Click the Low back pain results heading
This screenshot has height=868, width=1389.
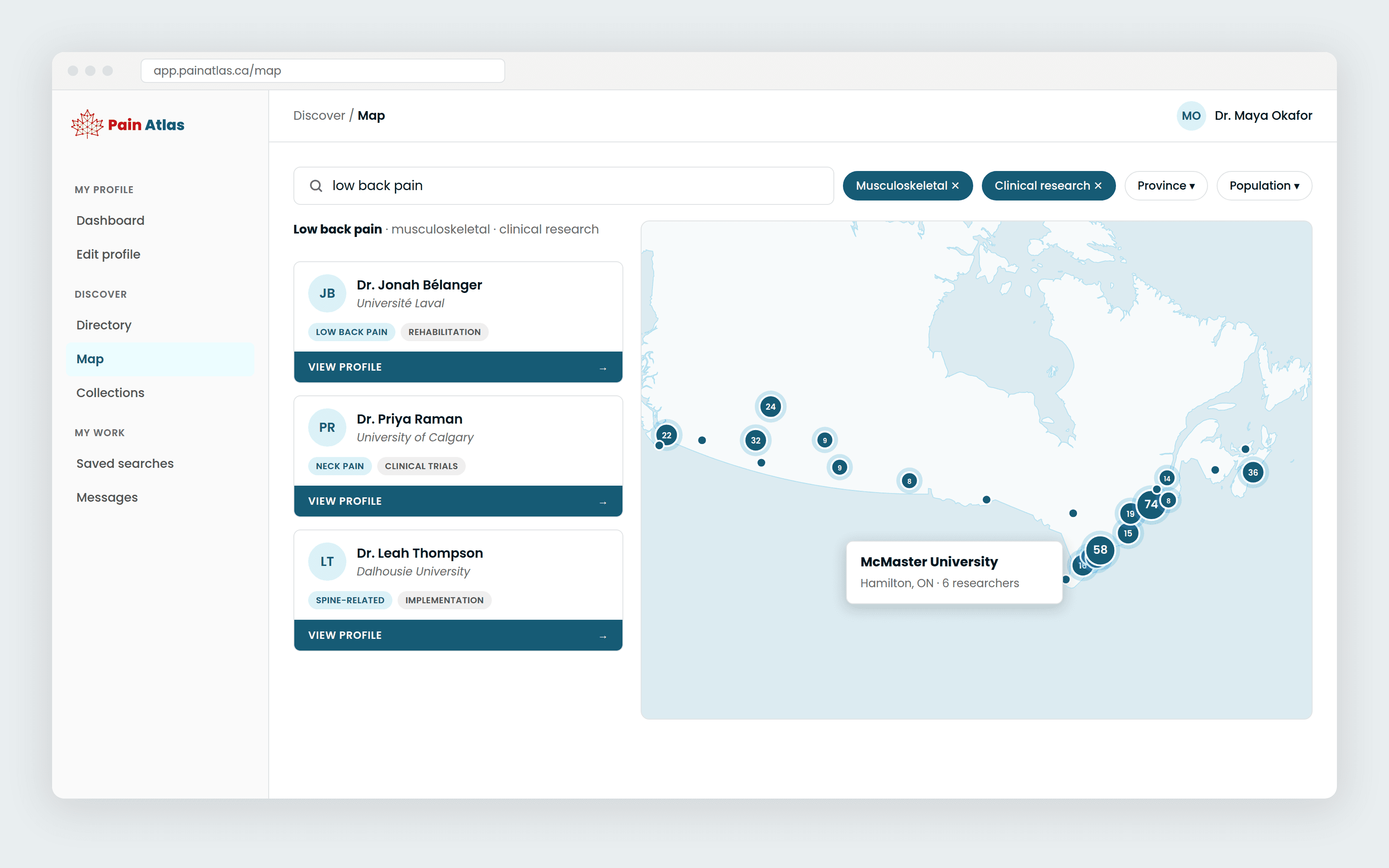pyautogui.click(x=338, y=229)
